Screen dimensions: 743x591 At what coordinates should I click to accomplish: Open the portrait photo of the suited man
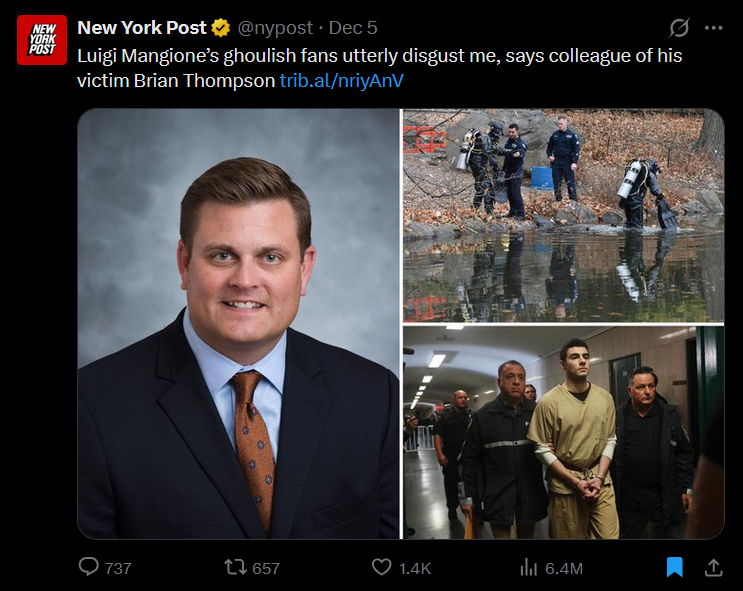pyautogui.click(x=238, y=324)
